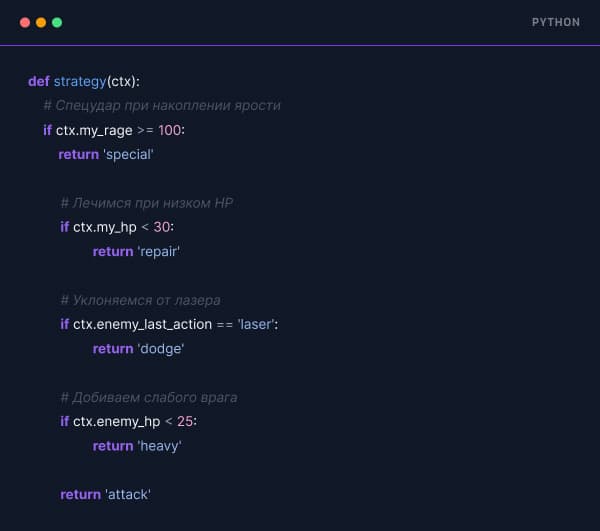Click ctx.enemy_hp in the condition

[116, 422]
